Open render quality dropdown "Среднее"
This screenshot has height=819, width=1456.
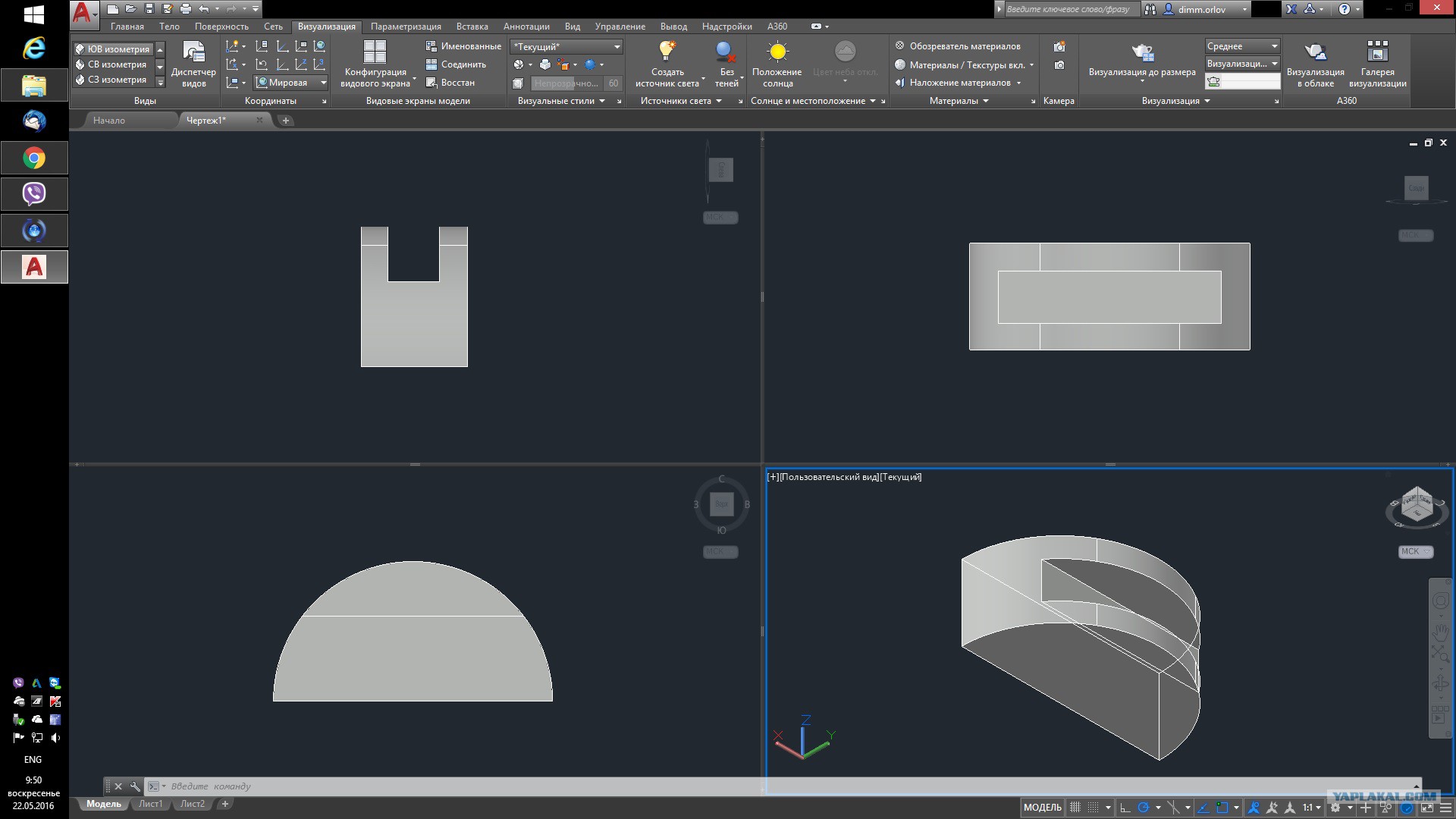pyautogui.click(x=1274, y=46)
